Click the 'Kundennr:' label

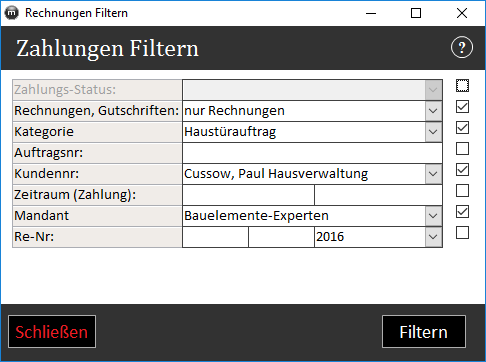pos(46,174)
